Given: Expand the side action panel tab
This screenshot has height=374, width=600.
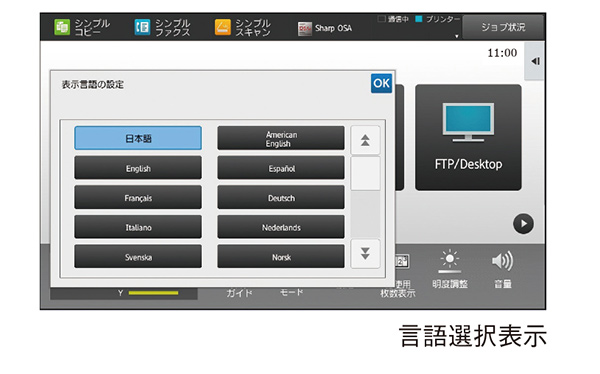Looking at the screenshot, I should [535, 61].
